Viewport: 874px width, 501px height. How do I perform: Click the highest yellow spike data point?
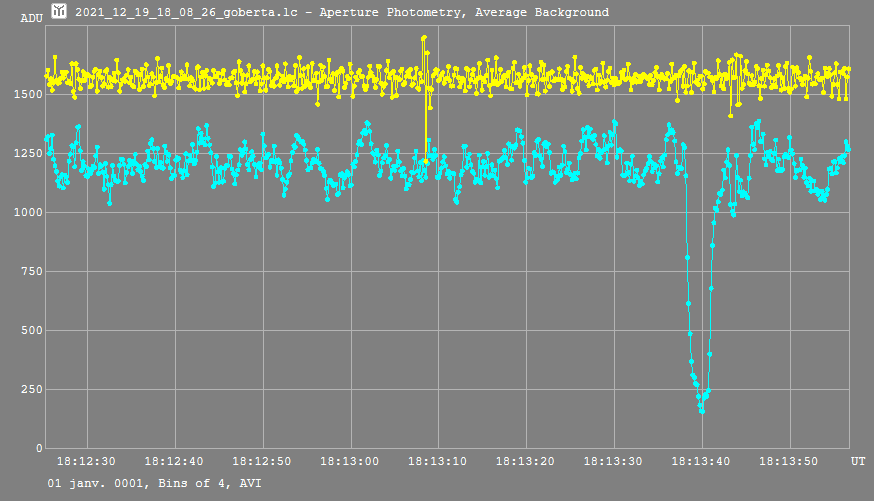(424, 38)
